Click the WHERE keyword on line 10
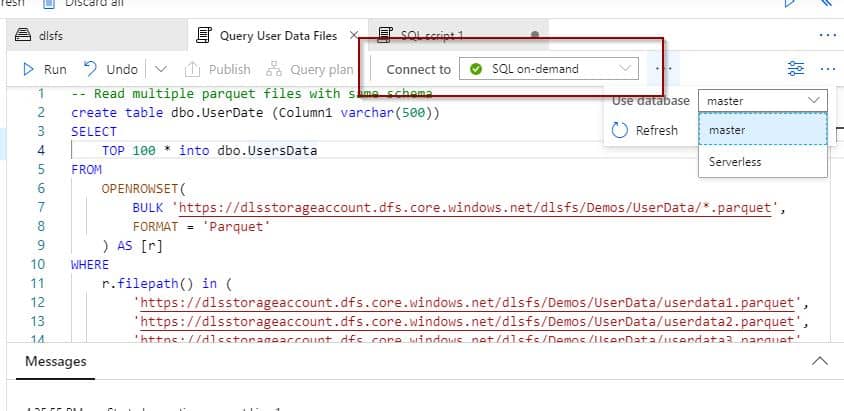844x411 pixels. (90, 265)
